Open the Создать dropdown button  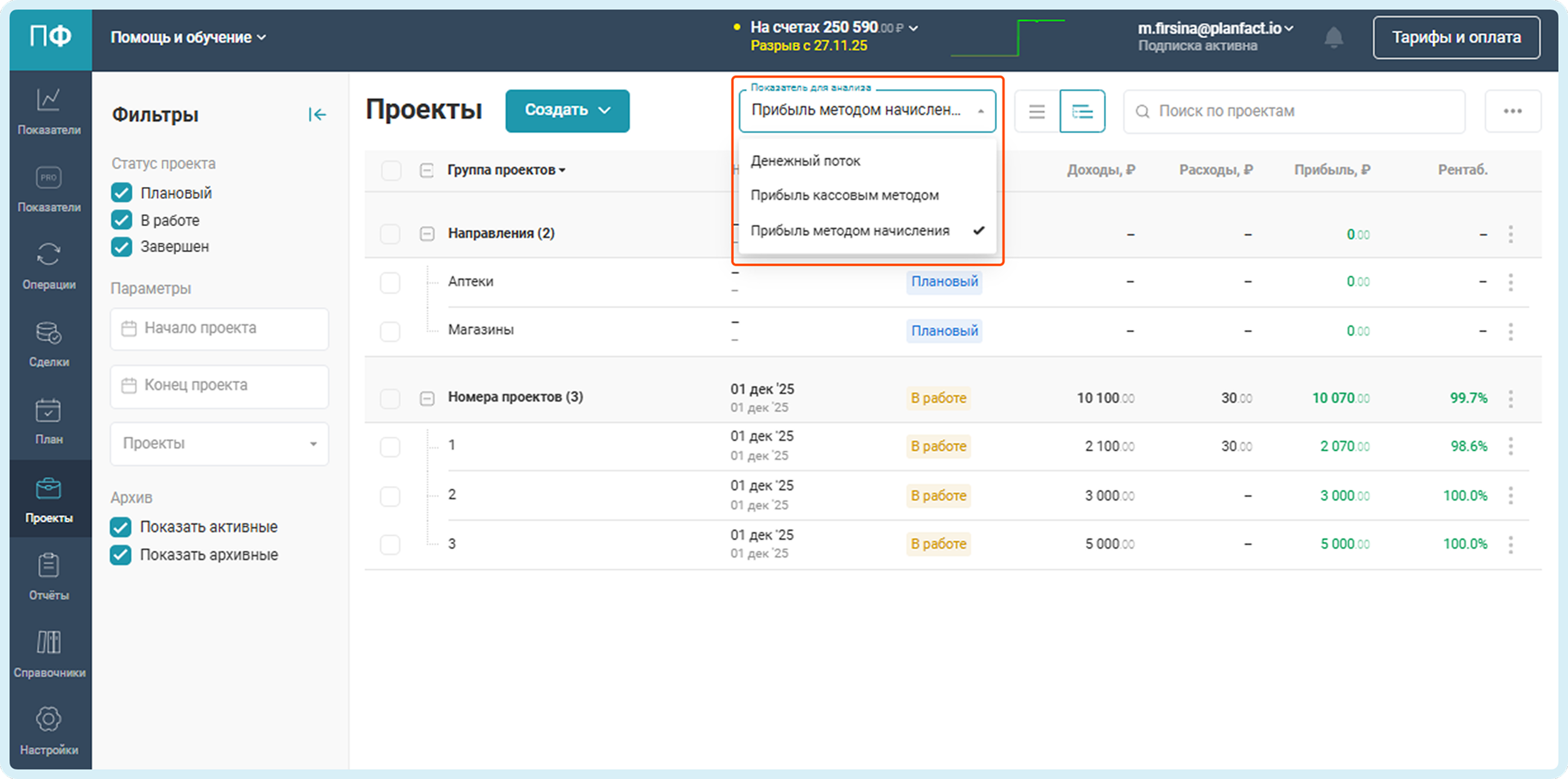[x=567, y=111]
